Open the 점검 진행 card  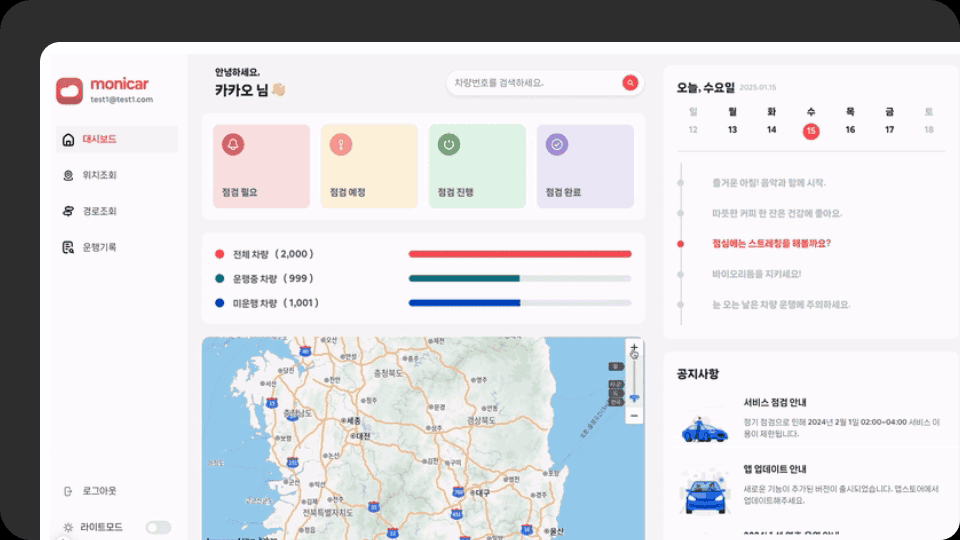[477, 167]
